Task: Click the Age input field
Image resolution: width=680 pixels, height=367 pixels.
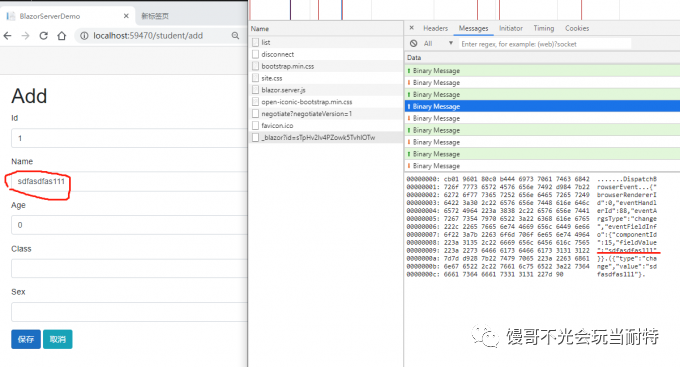Action: [129, 225]
